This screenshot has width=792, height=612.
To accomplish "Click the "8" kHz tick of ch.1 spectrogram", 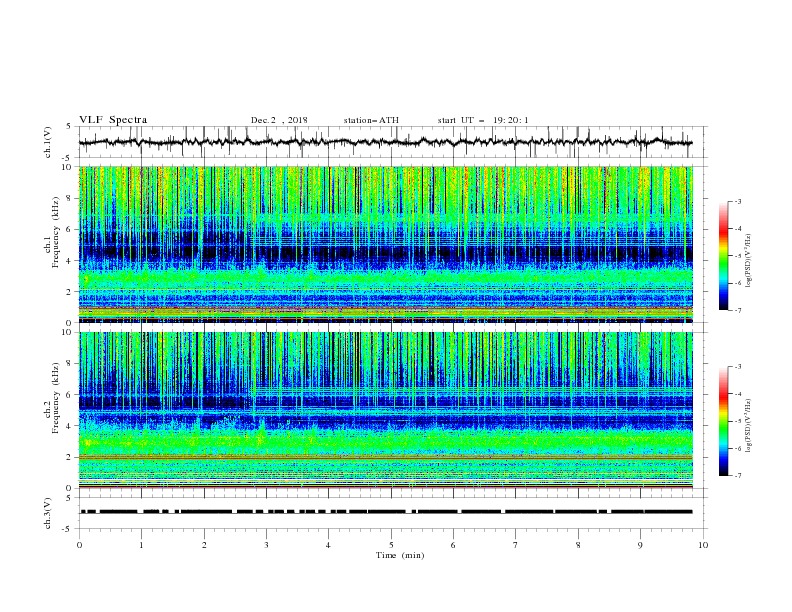I will [x=71, y=198].
